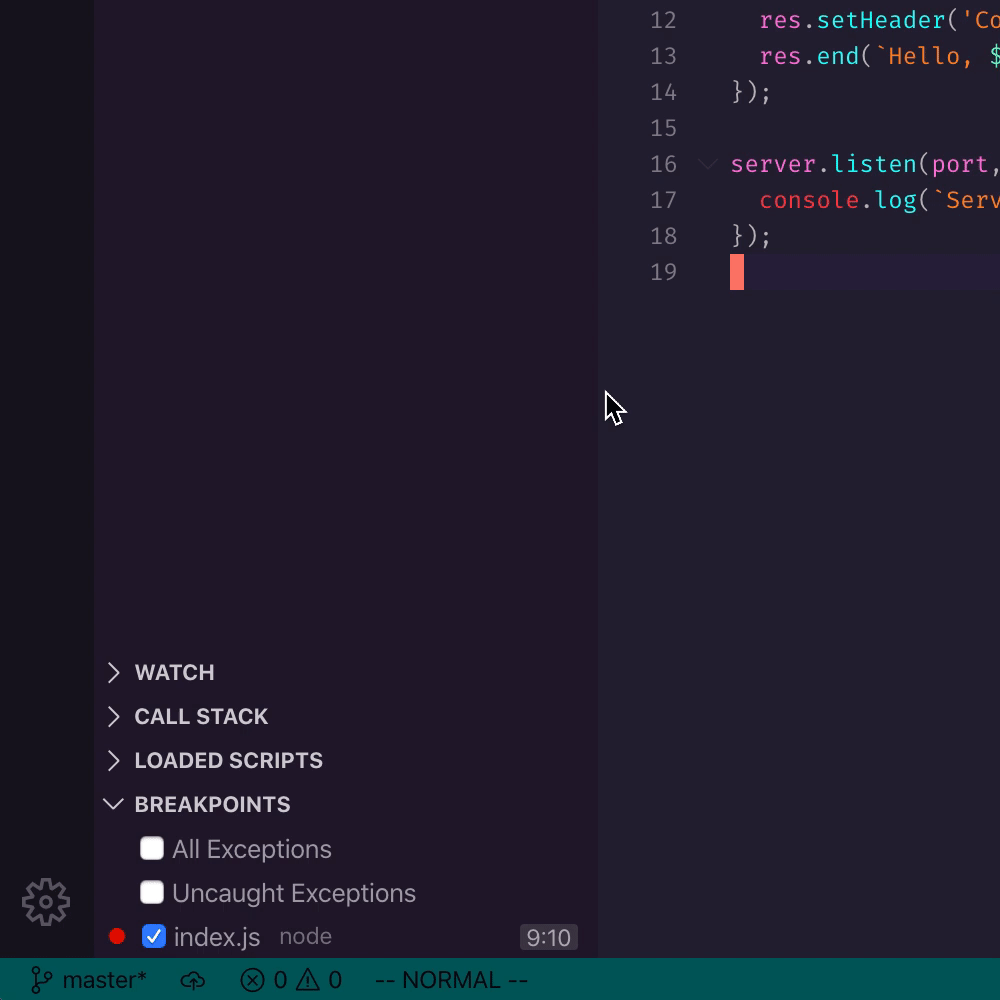This screenshot has height=1000, width=1000.
Task: Click the publish changes cloud icon
Action: coord(192,979)
